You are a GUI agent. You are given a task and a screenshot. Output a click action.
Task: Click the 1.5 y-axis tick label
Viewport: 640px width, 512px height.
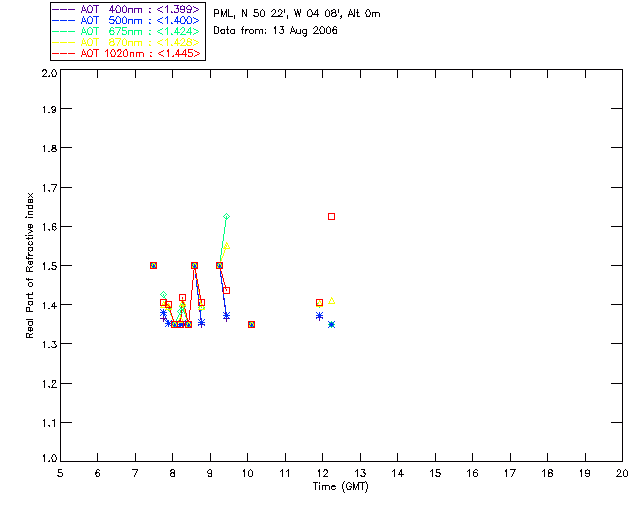coord(49,266)
